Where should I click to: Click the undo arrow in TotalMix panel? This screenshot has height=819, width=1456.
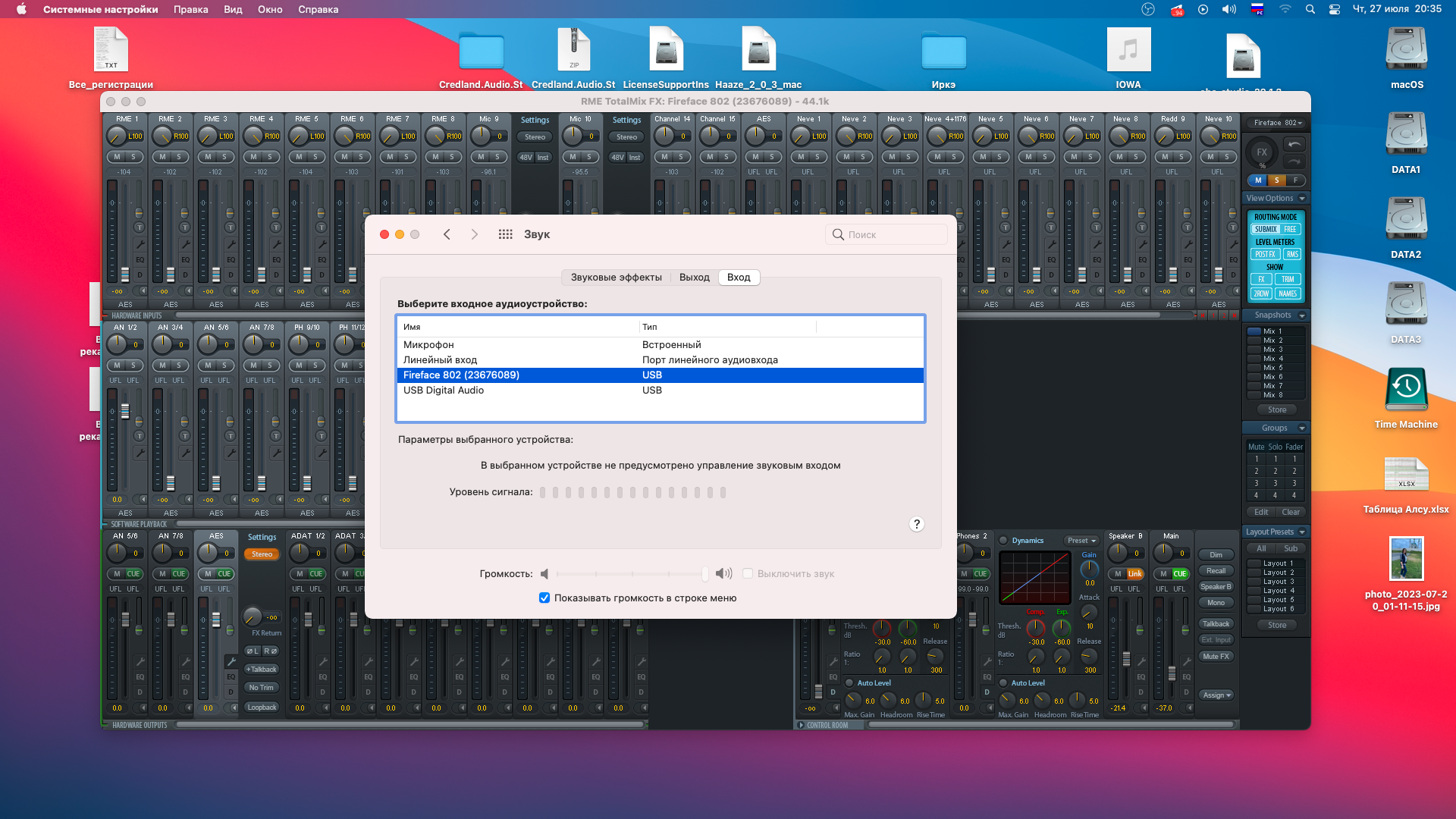point(1294,144)
